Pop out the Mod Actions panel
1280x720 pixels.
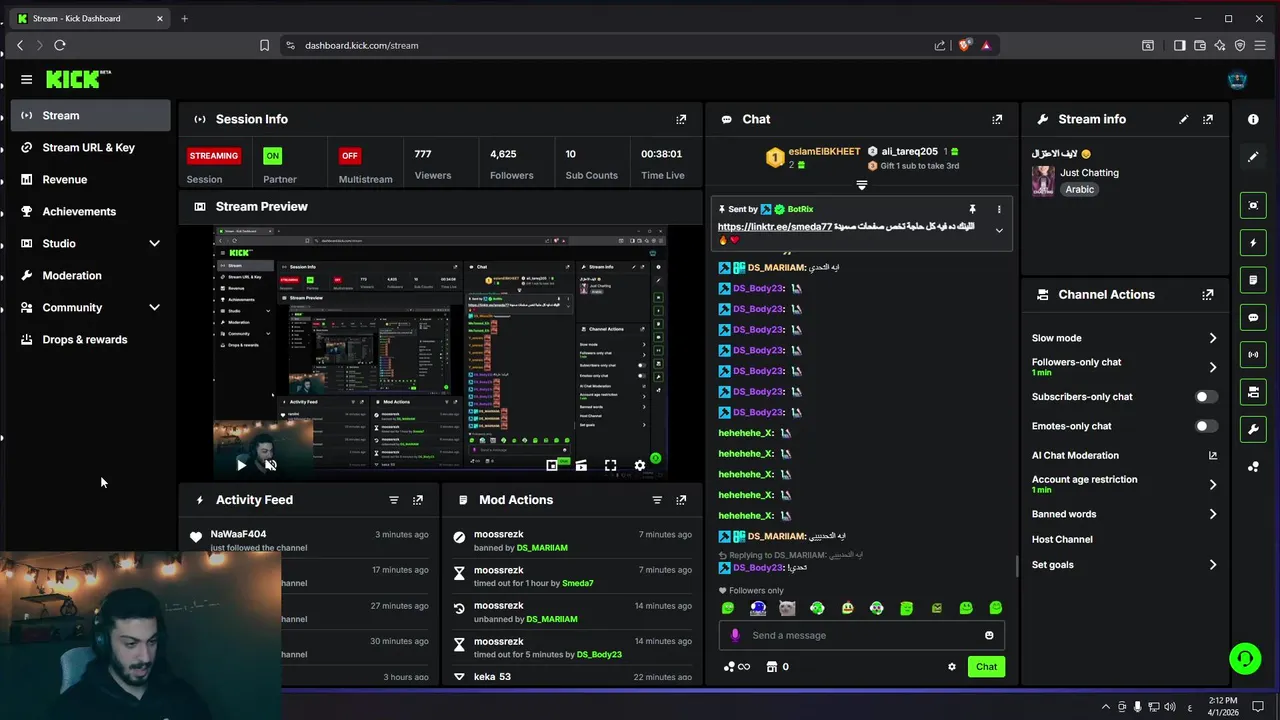(681, 500)
